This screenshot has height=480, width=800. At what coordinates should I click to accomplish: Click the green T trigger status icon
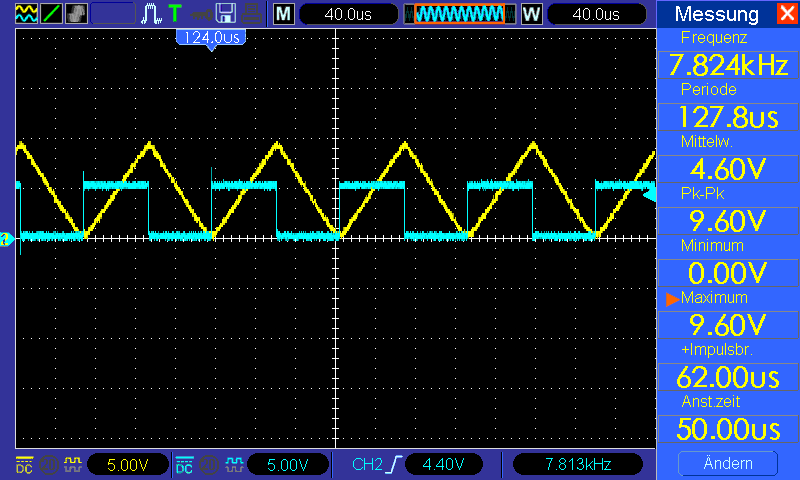click(175, 14)
